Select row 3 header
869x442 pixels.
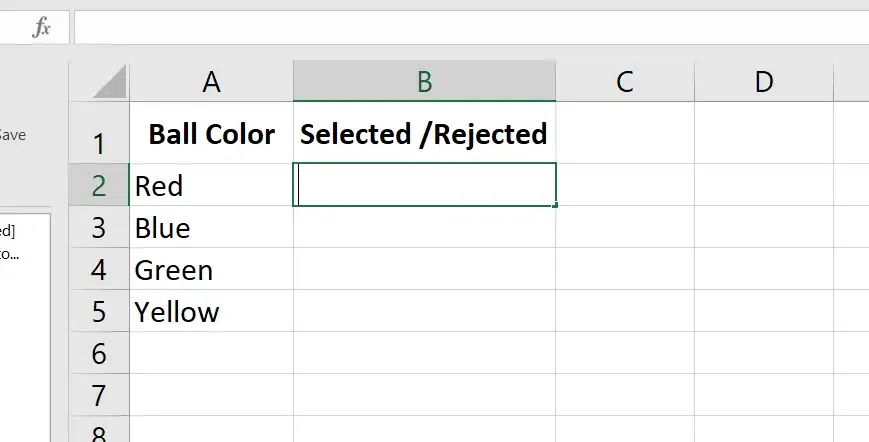tap(98, 228)
